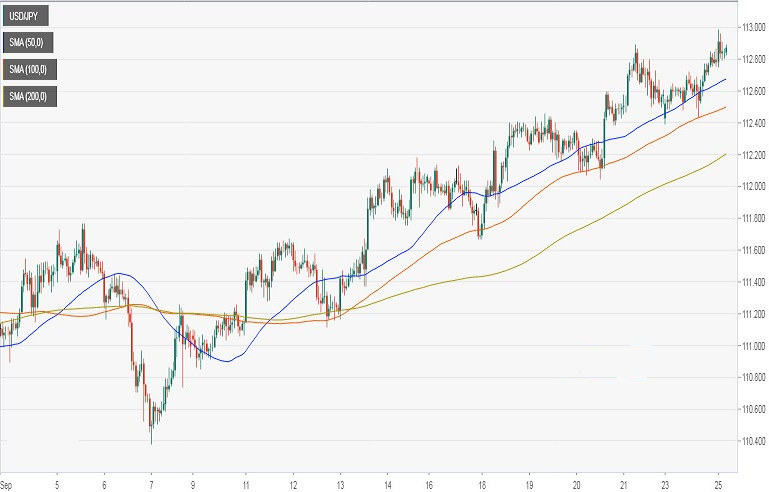
Task: Select date 7 on the time axis
Action: tap(150, 484)
